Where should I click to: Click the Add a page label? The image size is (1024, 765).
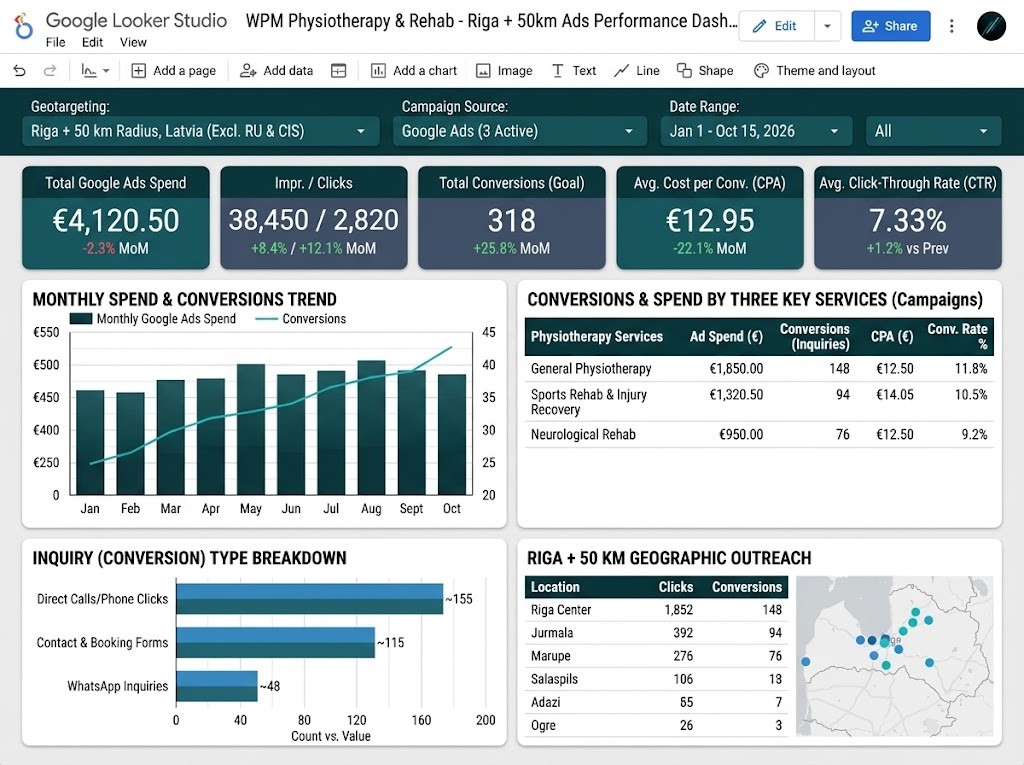184,71
